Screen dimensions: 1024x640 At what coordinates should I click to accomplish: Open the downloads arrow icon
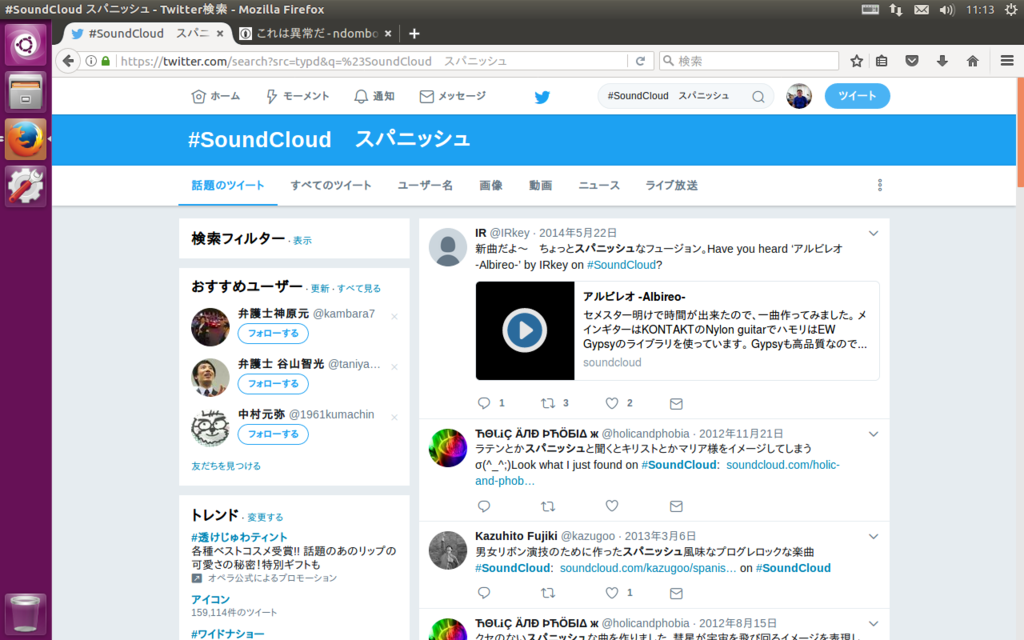click(x=942, y=61)
